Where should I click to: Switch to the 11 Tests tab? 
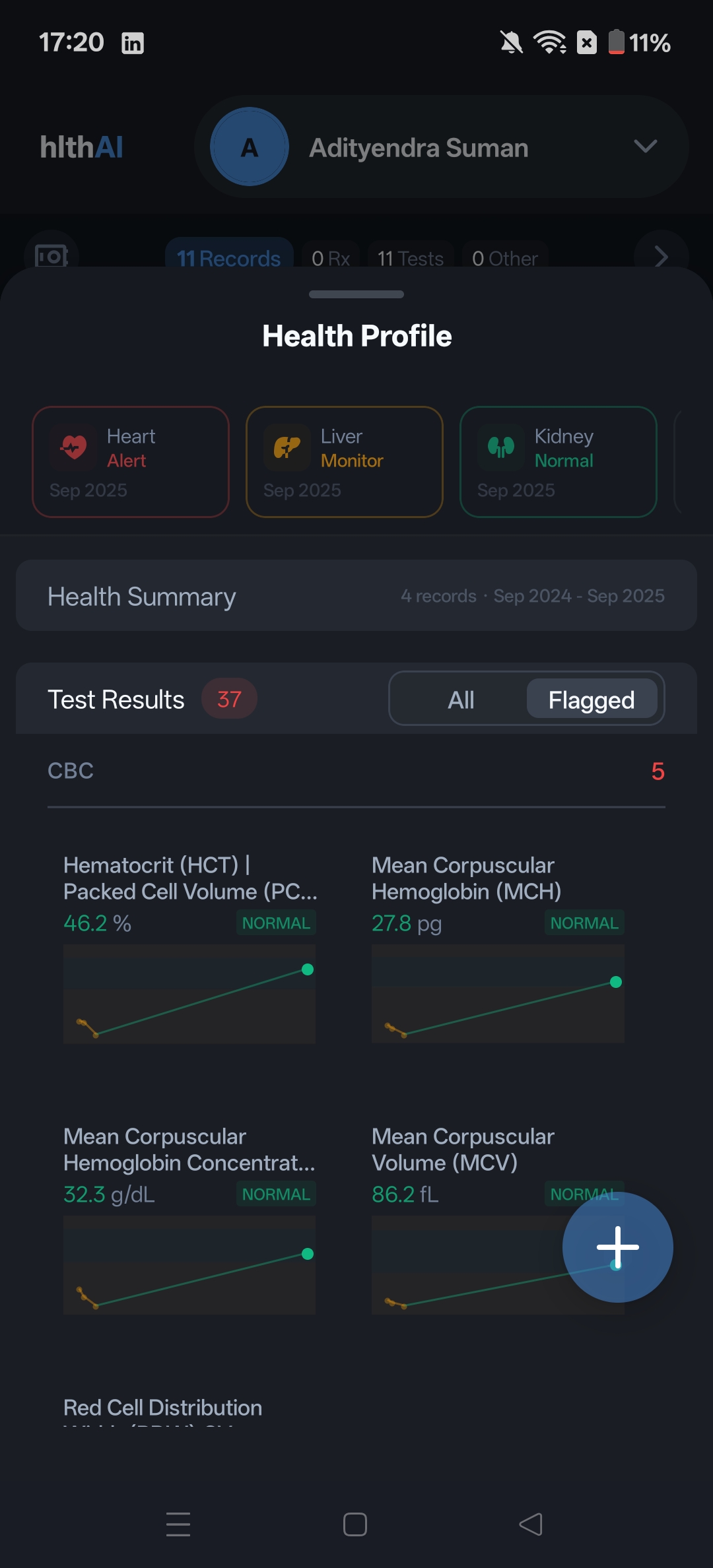tap(409, 258)
